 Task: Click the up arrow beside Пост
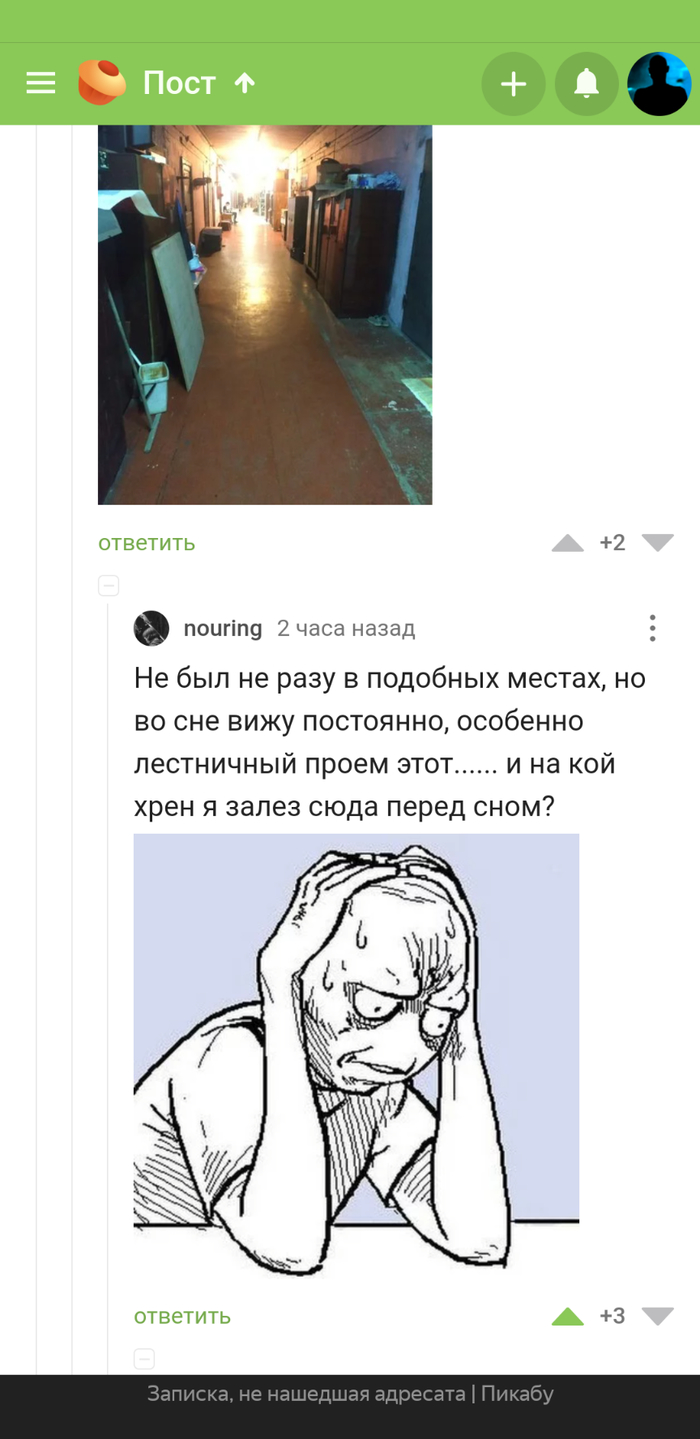pyautogui.click(x=245, y=83)
